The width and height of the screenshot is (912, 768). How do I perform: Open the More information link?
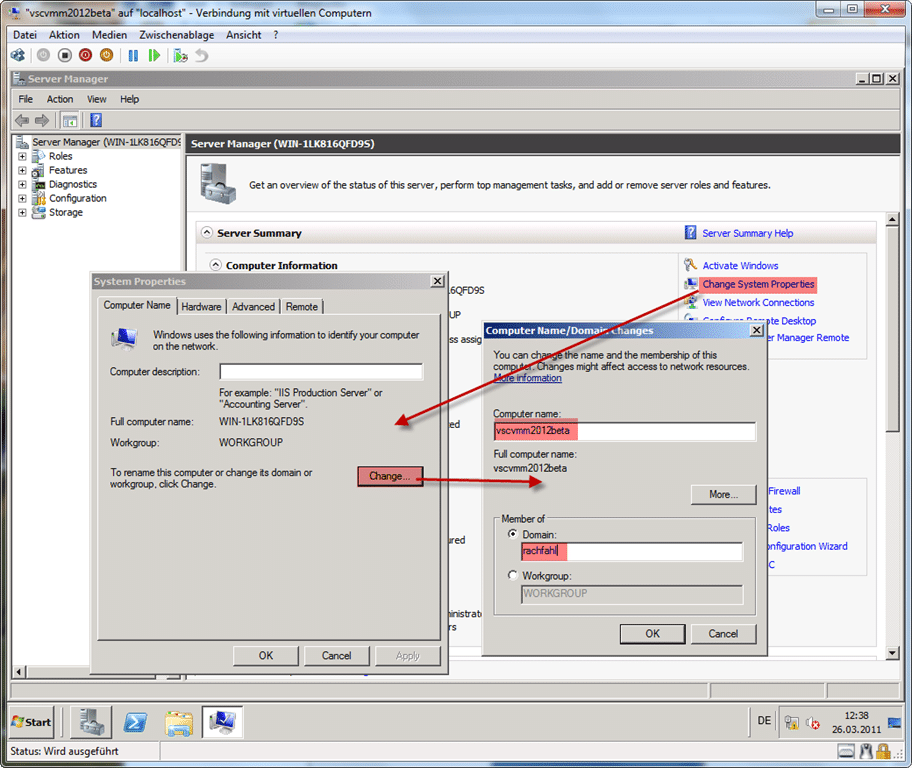(x=528, y=378)
